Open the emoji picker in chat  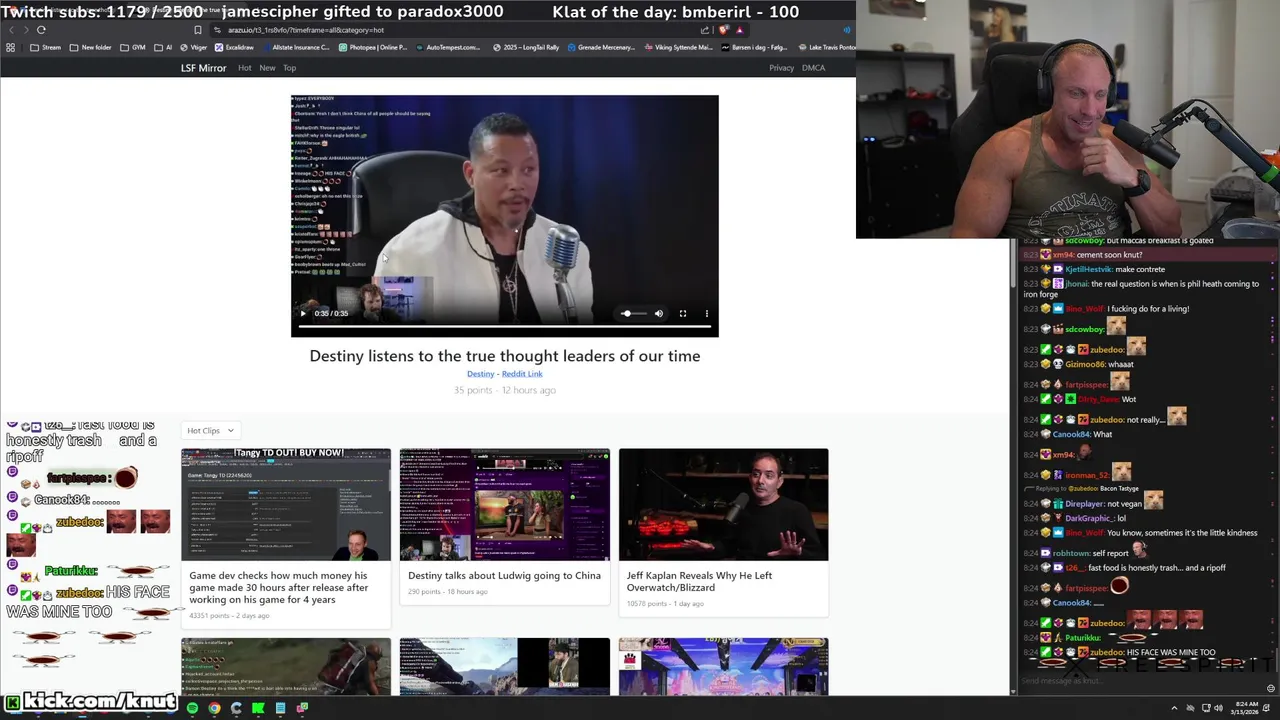(x=1270, y=688)
